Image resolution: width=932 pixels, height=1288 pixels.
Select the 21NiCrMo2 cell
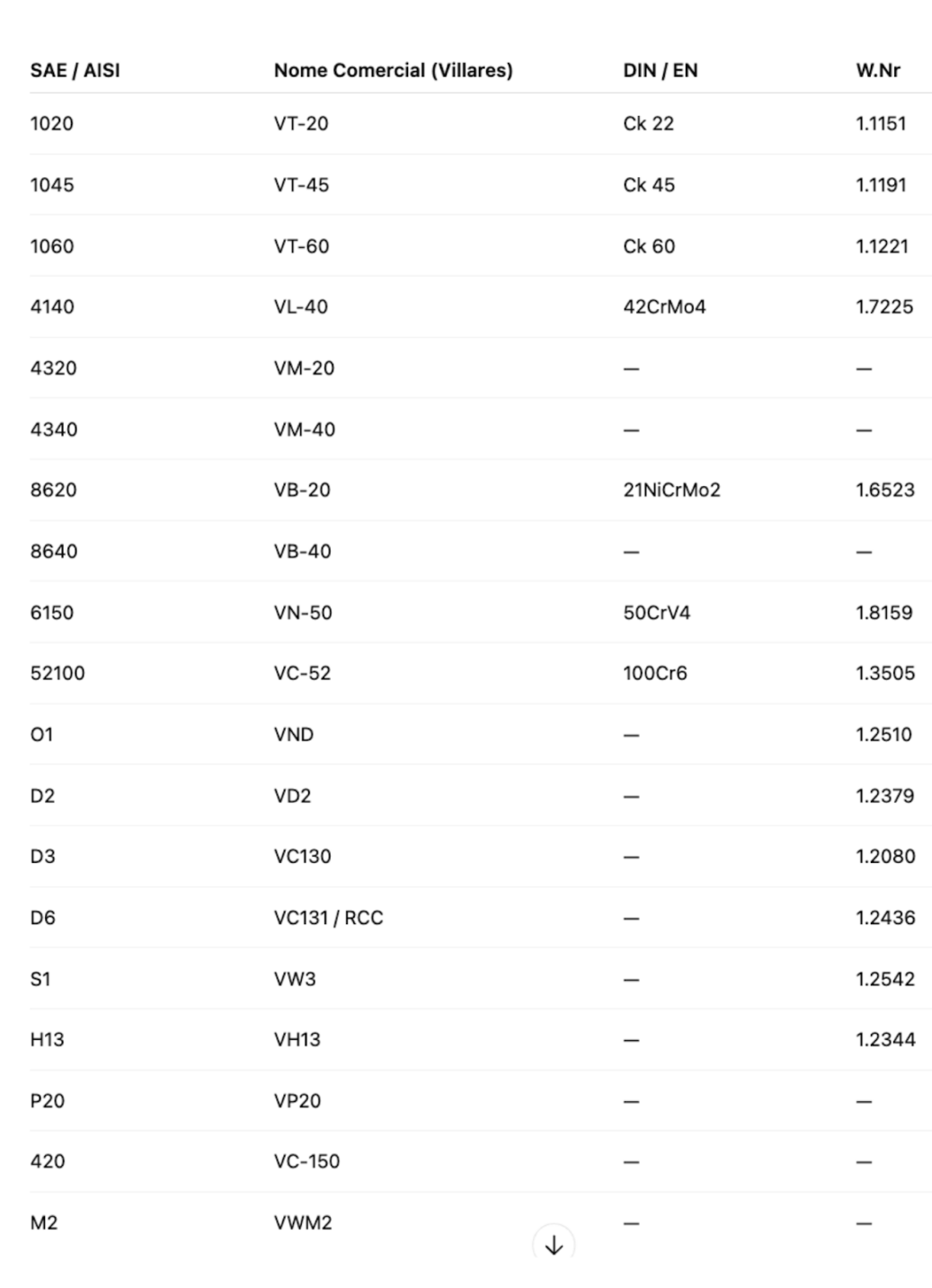pyautogui.click(x=671, y=490)
